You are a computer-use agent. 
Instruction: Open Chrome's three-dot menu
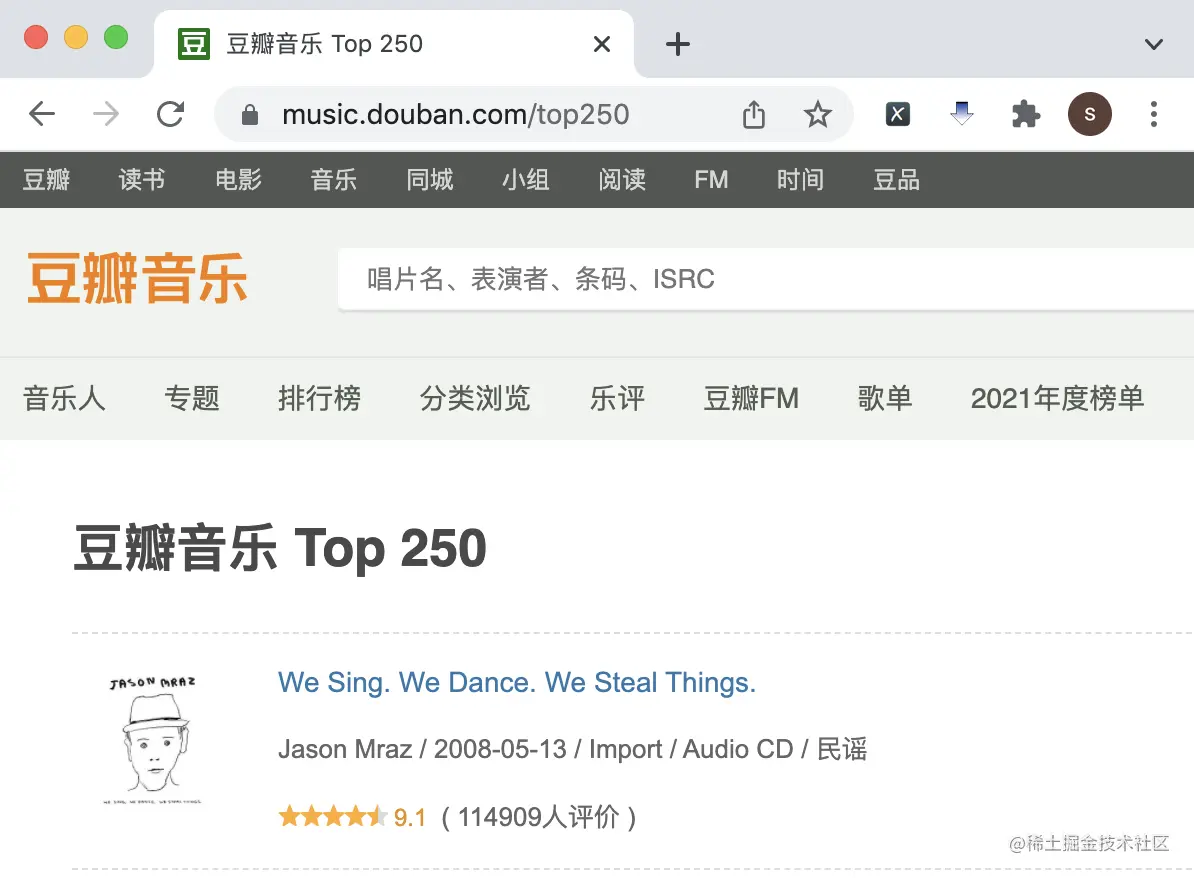[1155, 114]
